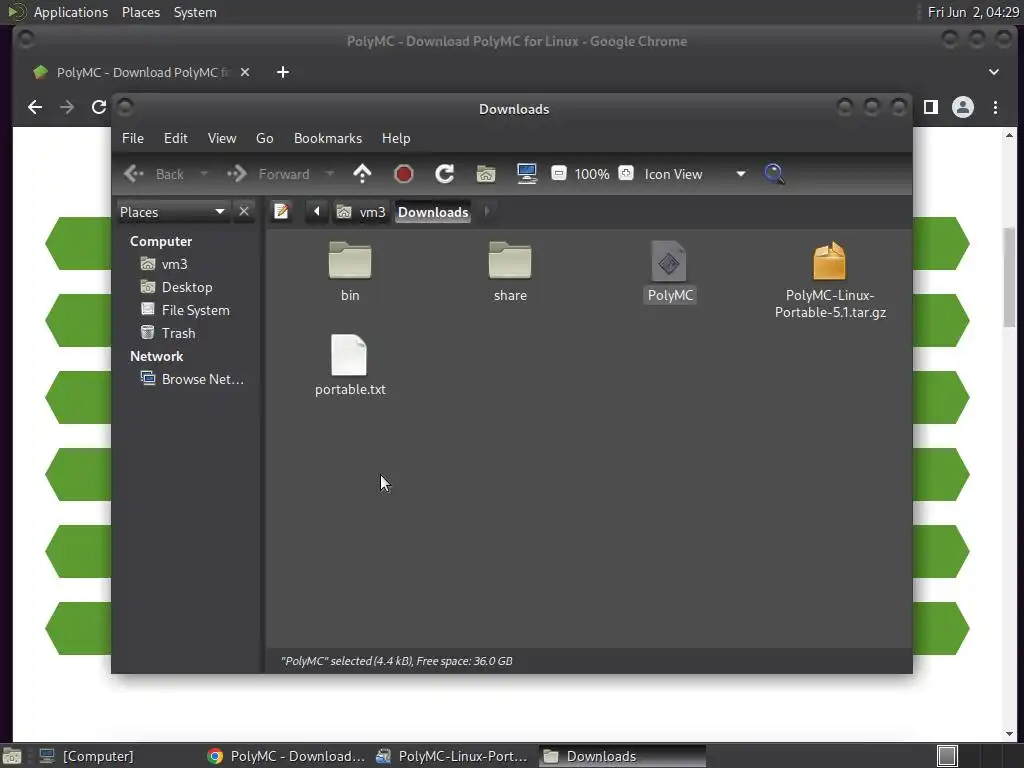The width and height of the screenshot is (1024, 768).
Task: Open the Icon View mode dropdown
Action: click(x=694, y=174)
